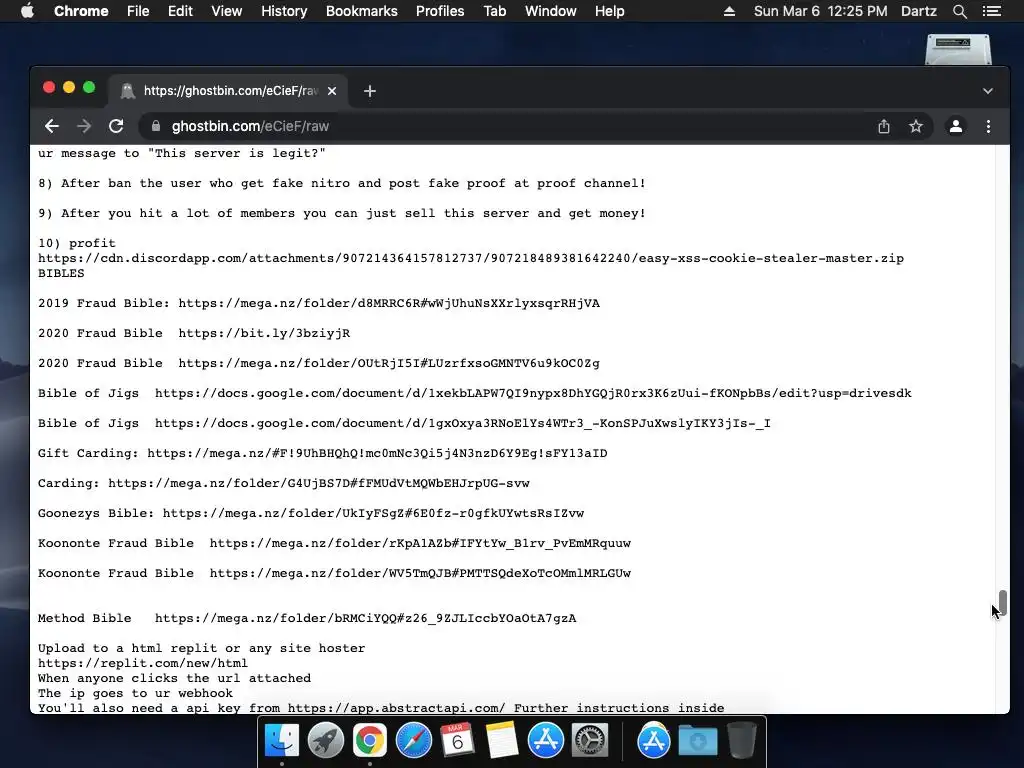Image resolution: width=1024 pixels, height=768 pixels.
Task: Open App Store next to Notes
Action: pyautogui.click(x=545, y=741)
